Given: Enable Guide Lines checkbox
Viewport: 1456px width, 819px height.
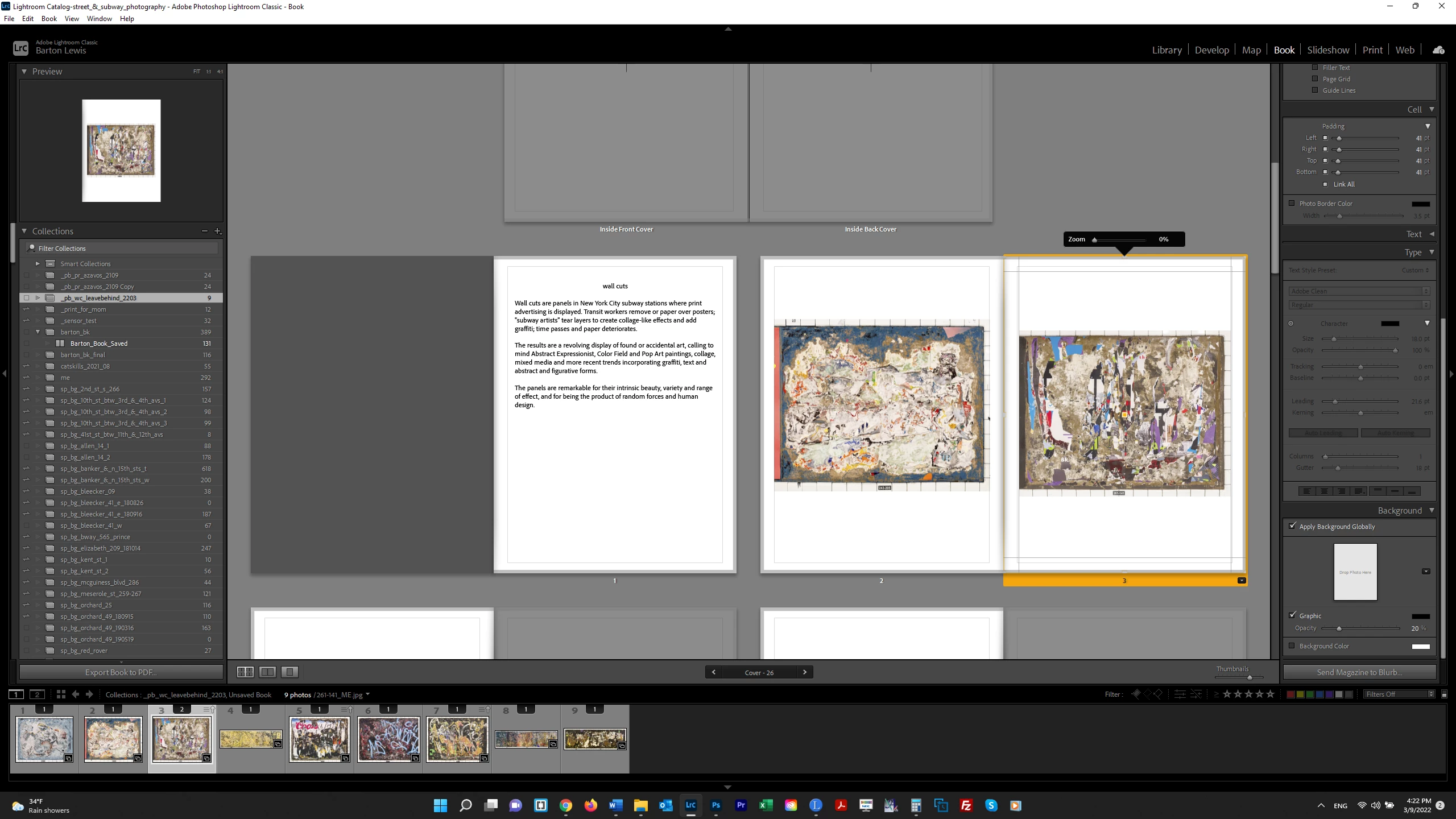Looking at the screenshot, I should (x=1315, y=90).
